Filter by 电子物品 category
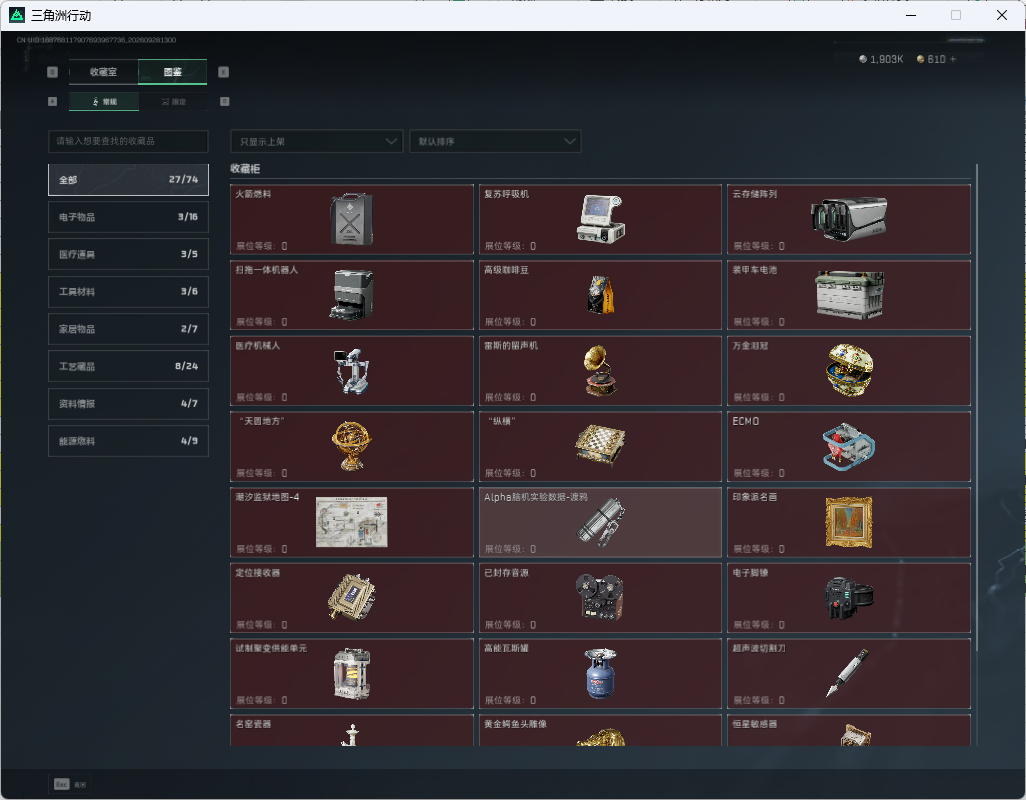The height and width of the screenshot is (800, 1026). pyautogui.click(x=128, y=217)
